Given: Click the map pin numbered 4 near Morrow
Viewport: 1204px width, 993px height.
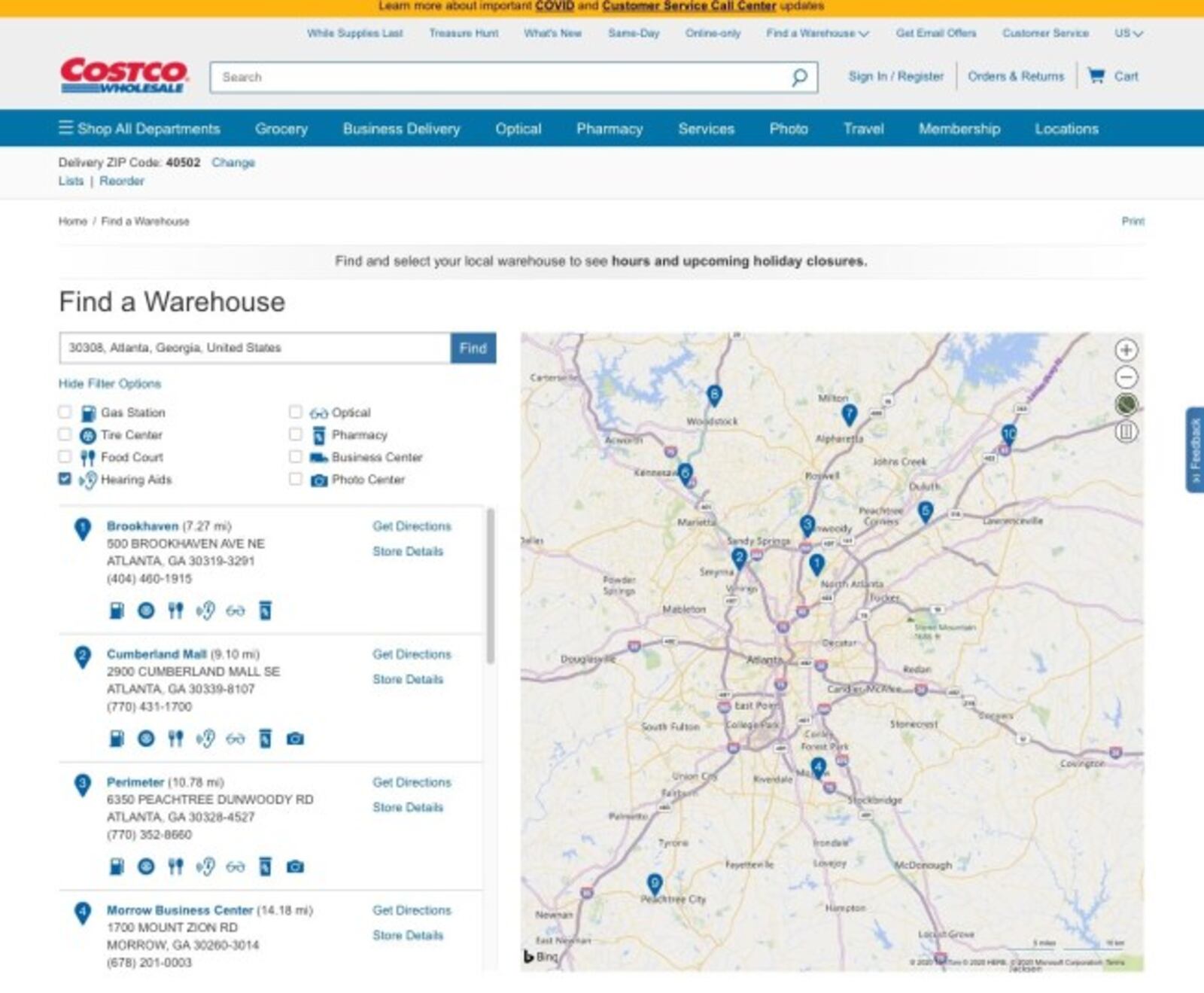Looking at the screenshot, I should [818, 769].
